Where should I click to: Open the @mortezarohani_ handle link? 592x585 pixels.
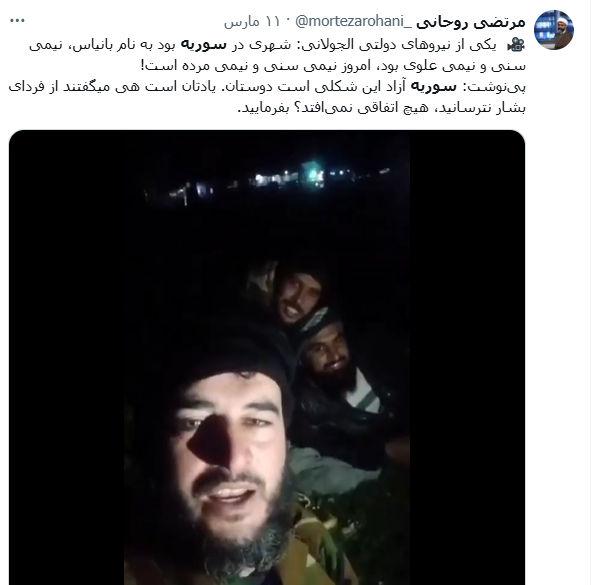click(354, 22)
